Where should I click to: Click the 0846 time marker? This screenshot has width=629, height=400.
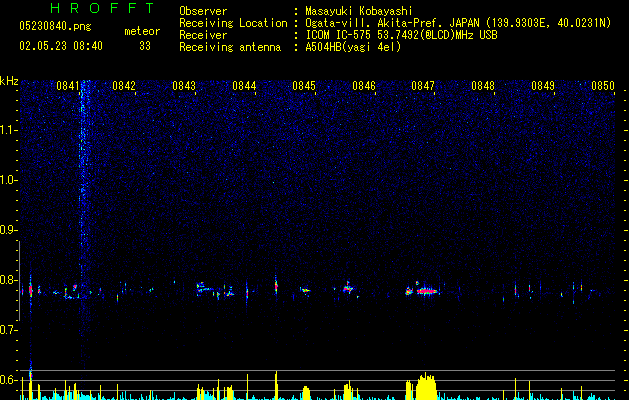click(364, 86)
